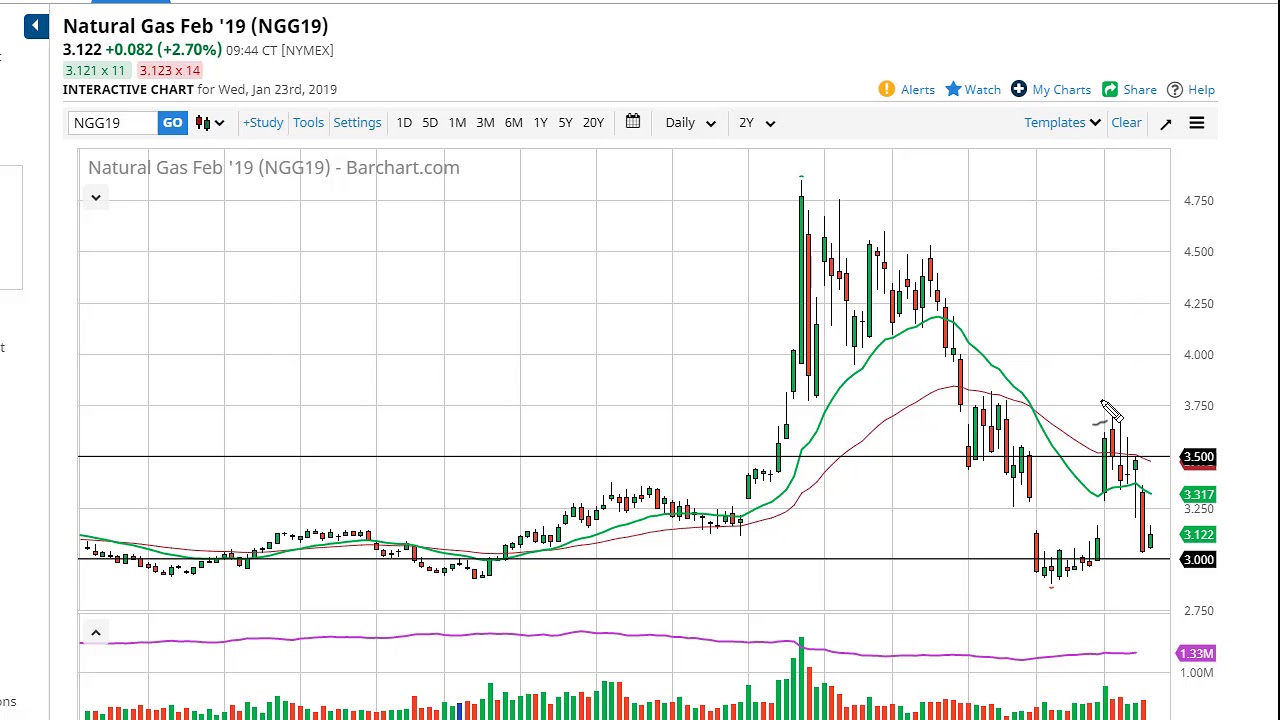Viewport: 1280px width, 720px height.
Task: Click the Alerts warning icon
Action: tap(887, 90)
